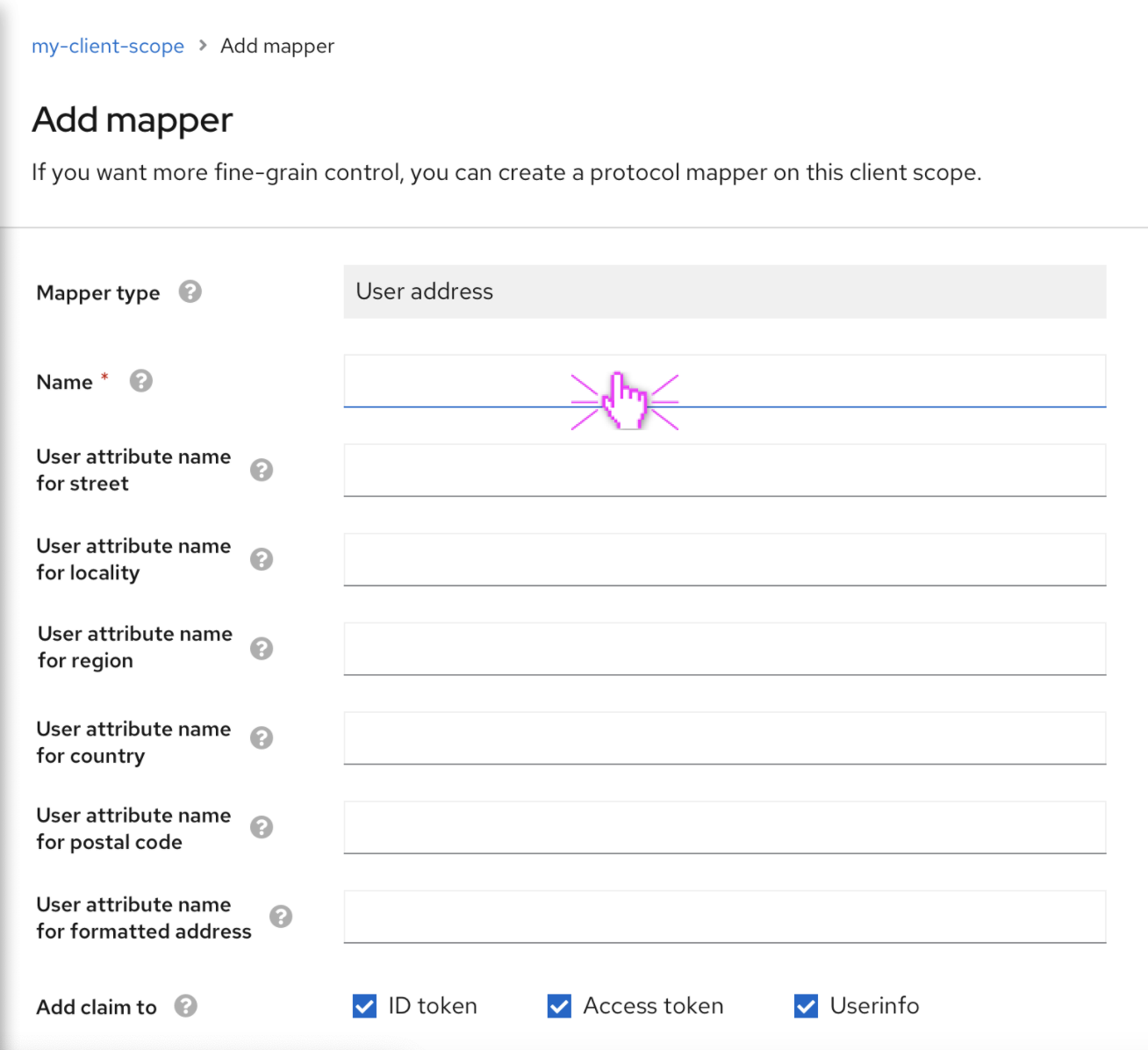Image resolution: width=1148 pixels, height=1050 pixels.
Task: Click the fine-grain control description text
Action: [506, 172]
